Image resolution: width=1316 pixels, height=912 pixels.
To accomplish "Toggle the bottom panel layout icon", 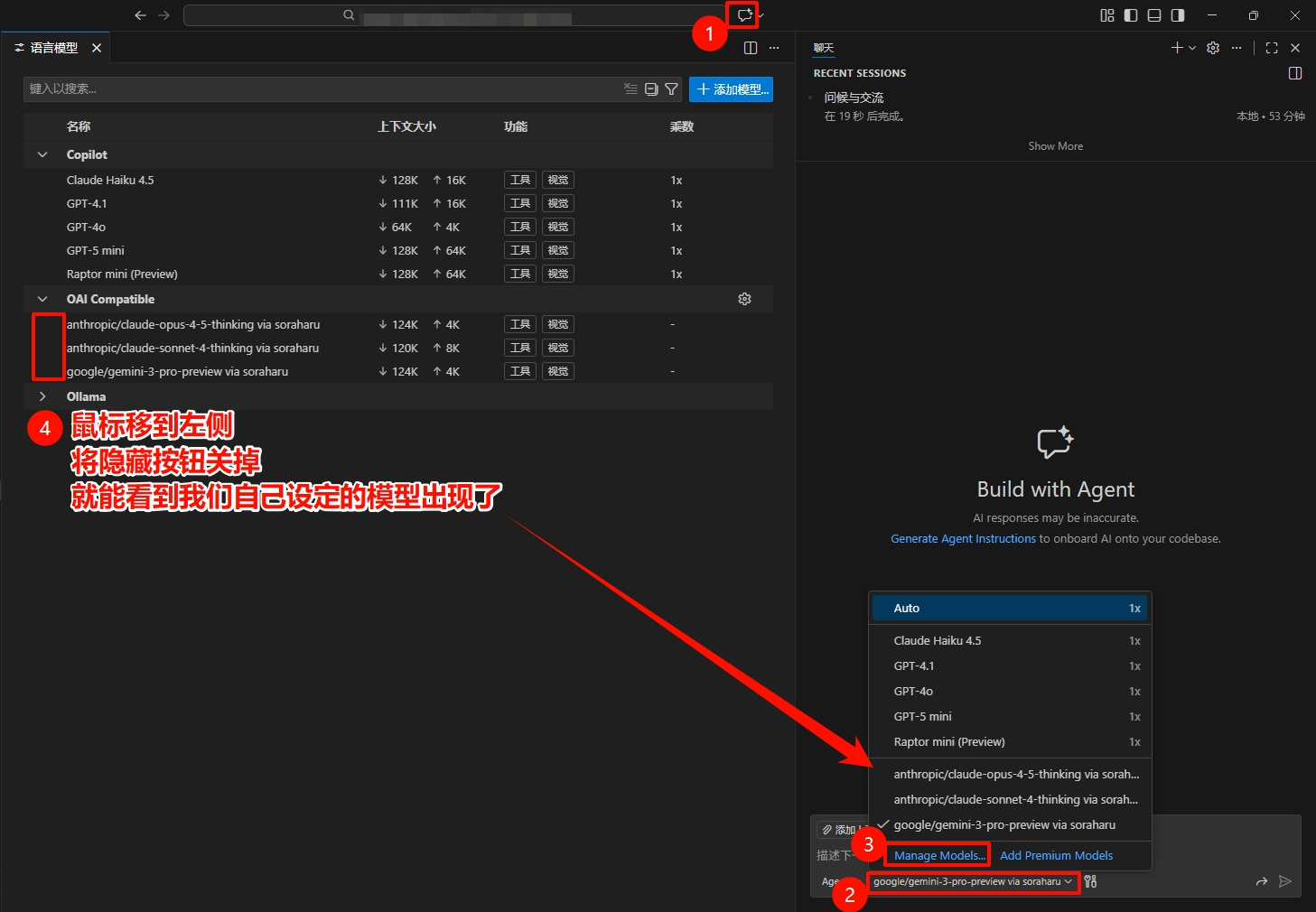I will coord(1154,15).
